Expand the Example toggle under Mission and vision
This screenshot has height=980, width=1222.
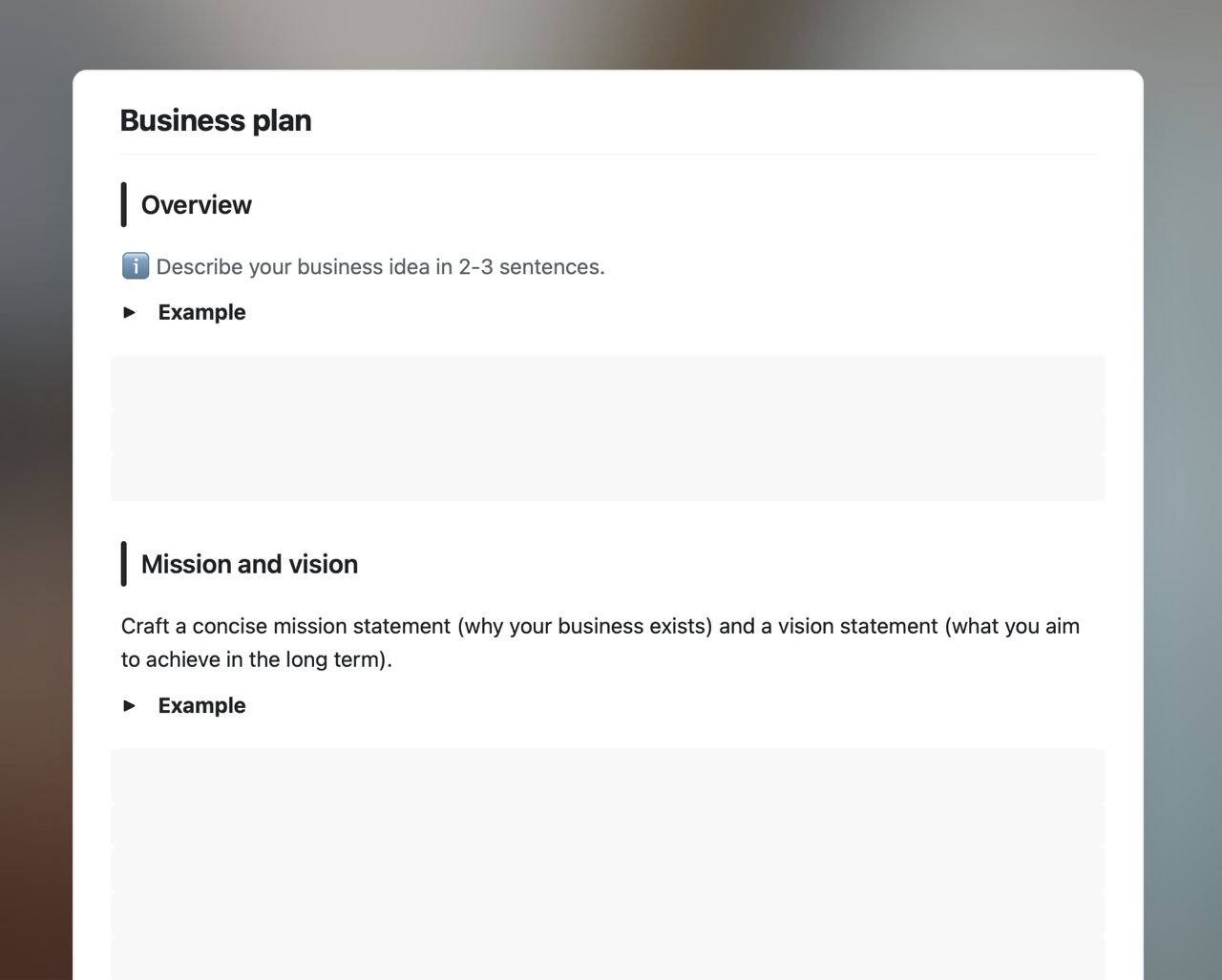point(201,705)
